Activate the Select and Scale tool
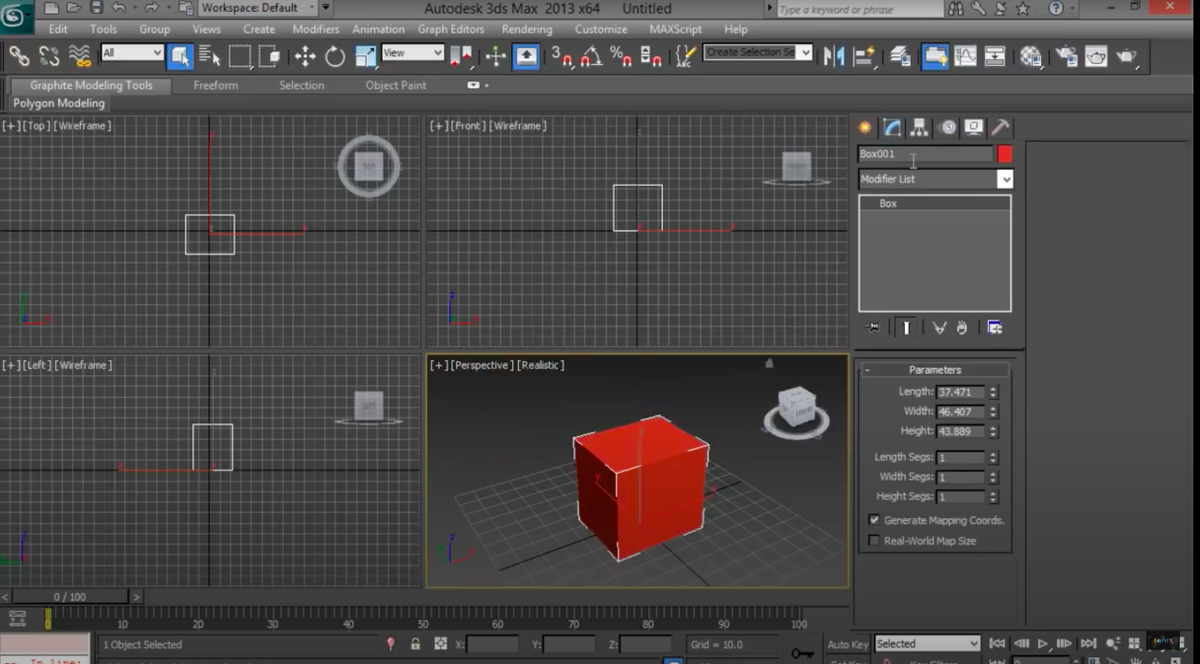The image size is (1200, 664). tap(365, 56)
